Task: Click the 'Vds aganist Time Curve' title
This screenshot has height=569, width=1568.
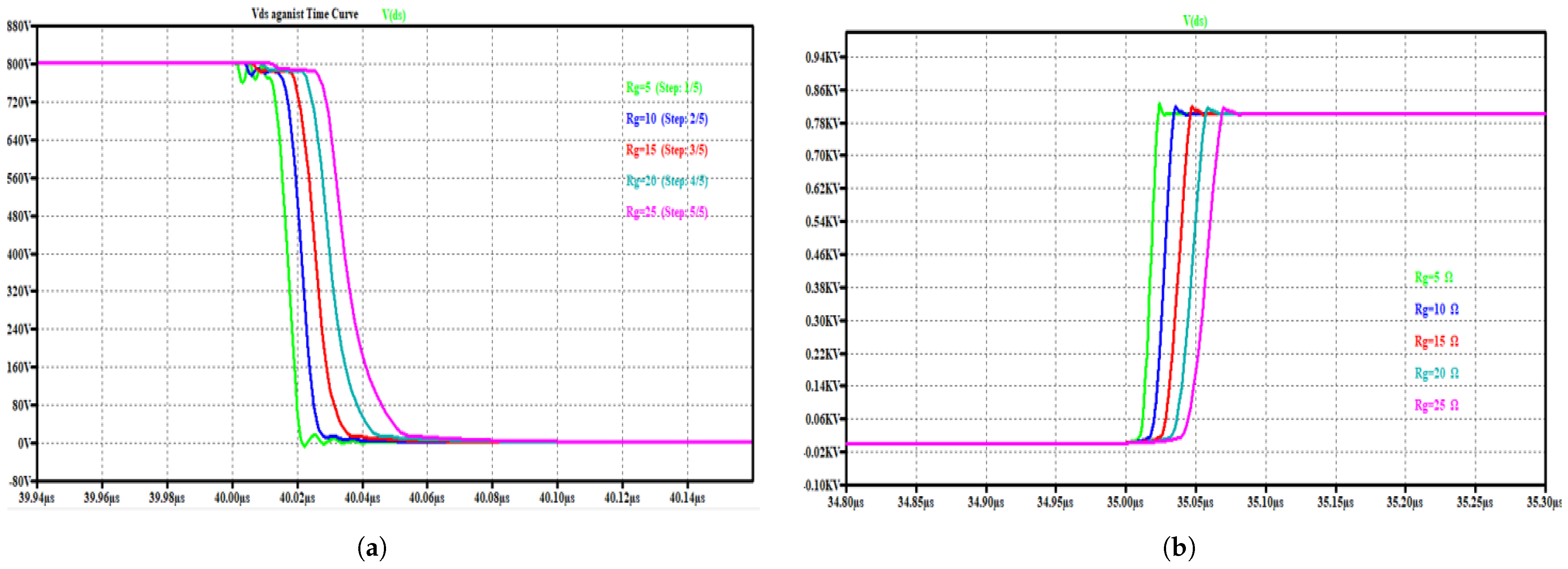Action: pos(305,14)
